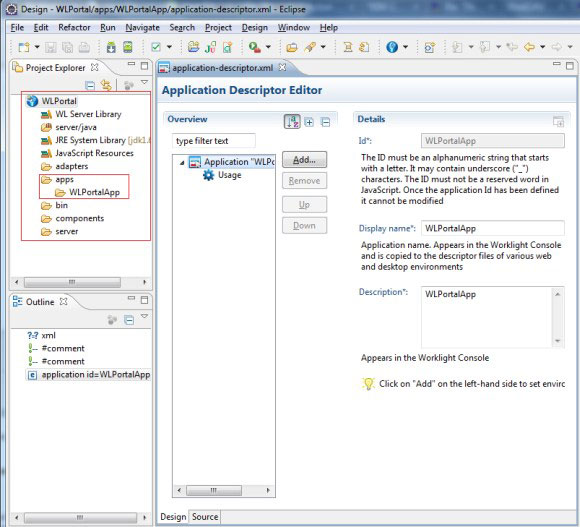Select the Usage node in Overview tree
Image resolution: width=580 pixels, height=527 pixels.
tap(222, 175)
